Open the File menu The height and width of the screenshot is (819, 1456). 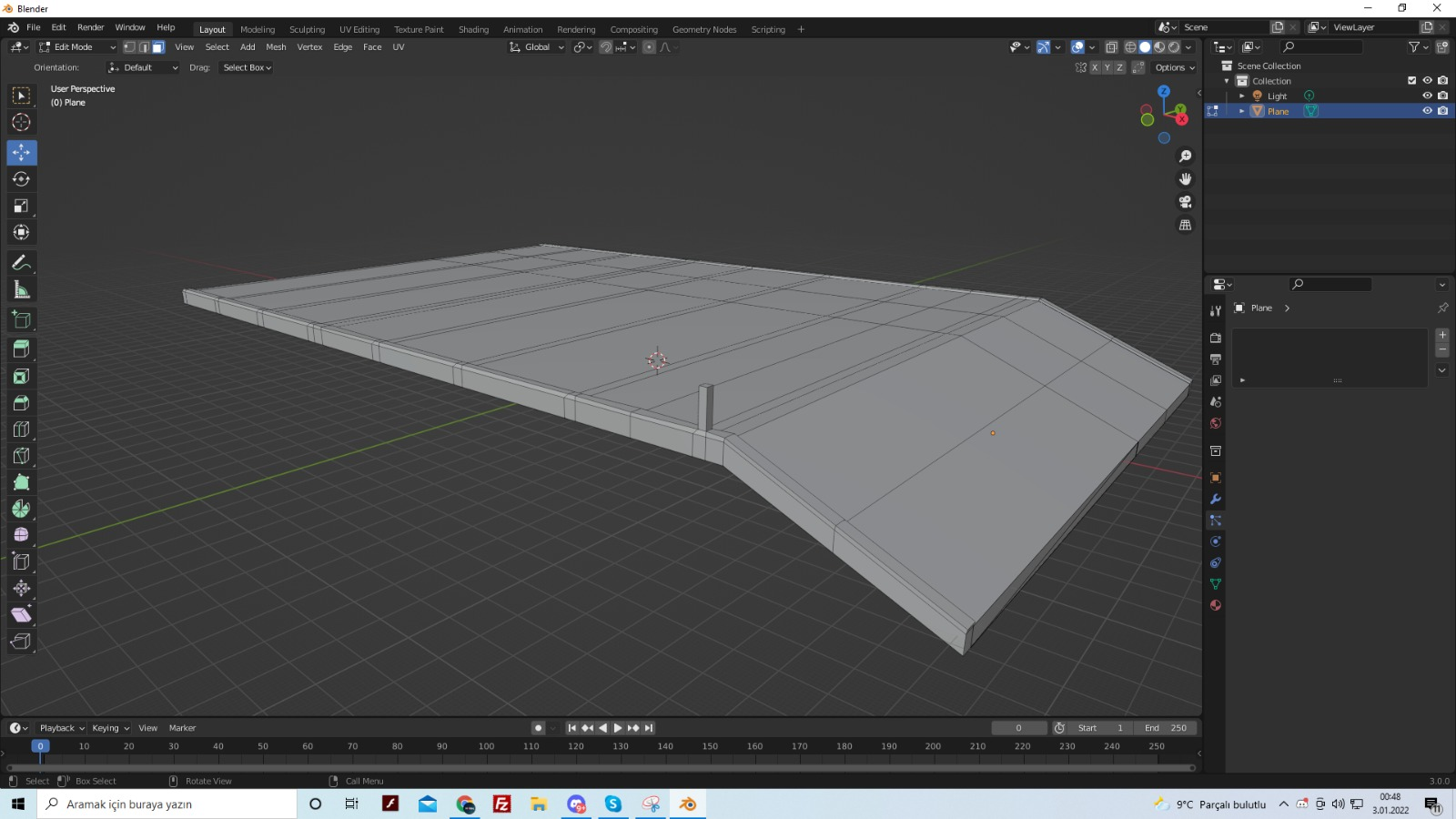(x=34, y=27)
